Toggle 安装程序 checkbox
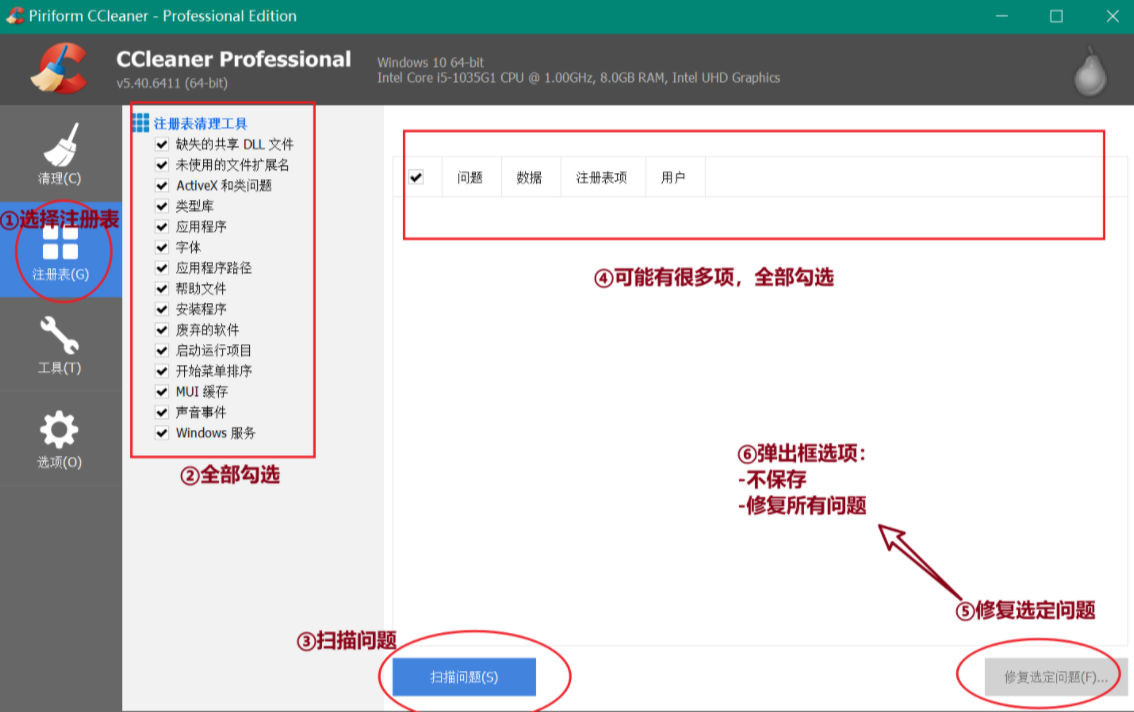The image size is (1134, 712). coord(162,309)
